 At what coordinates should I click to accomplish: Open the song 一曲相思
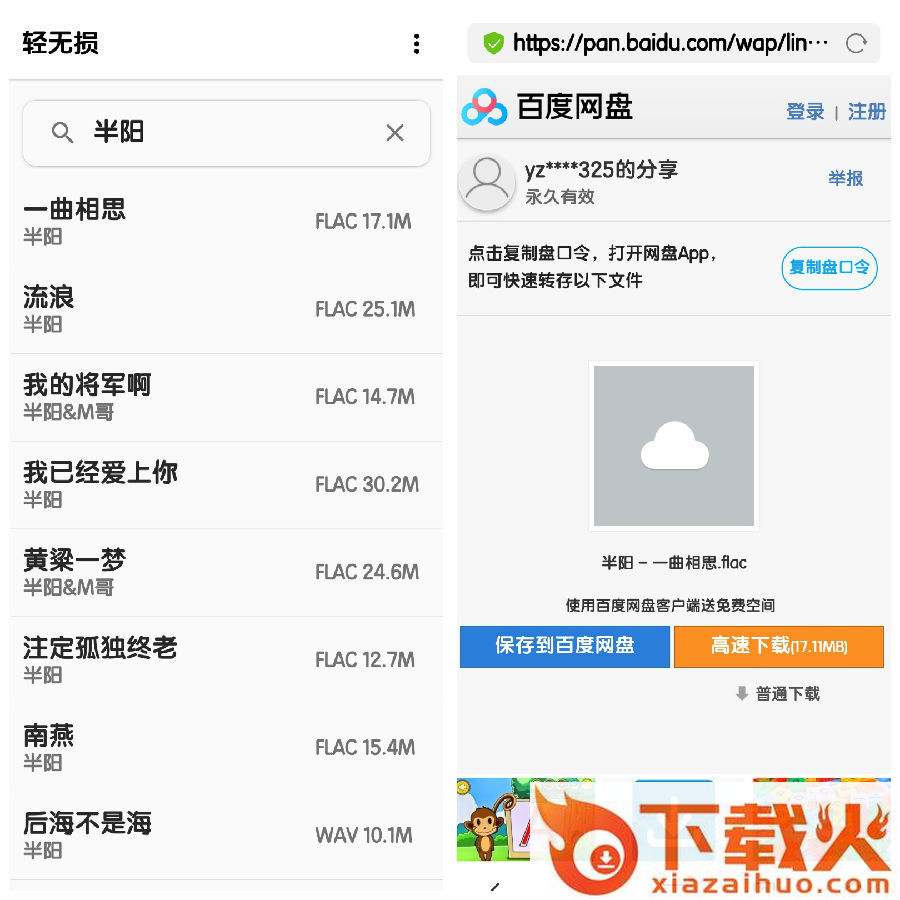226,222
